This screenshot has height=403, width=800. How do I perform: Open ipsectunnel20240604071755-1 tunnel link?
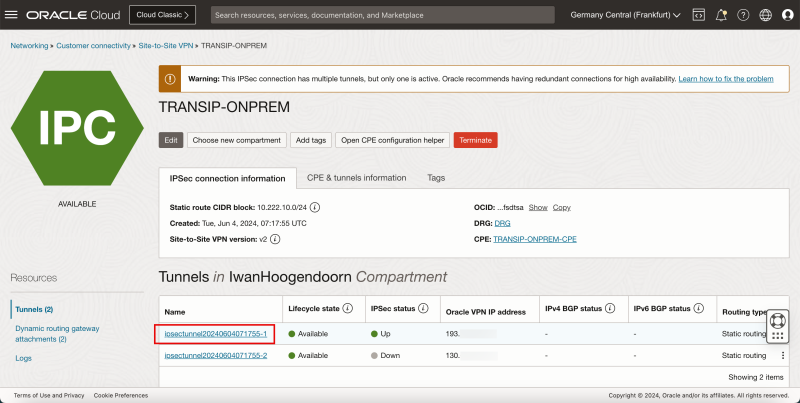[x=216, y=333]
